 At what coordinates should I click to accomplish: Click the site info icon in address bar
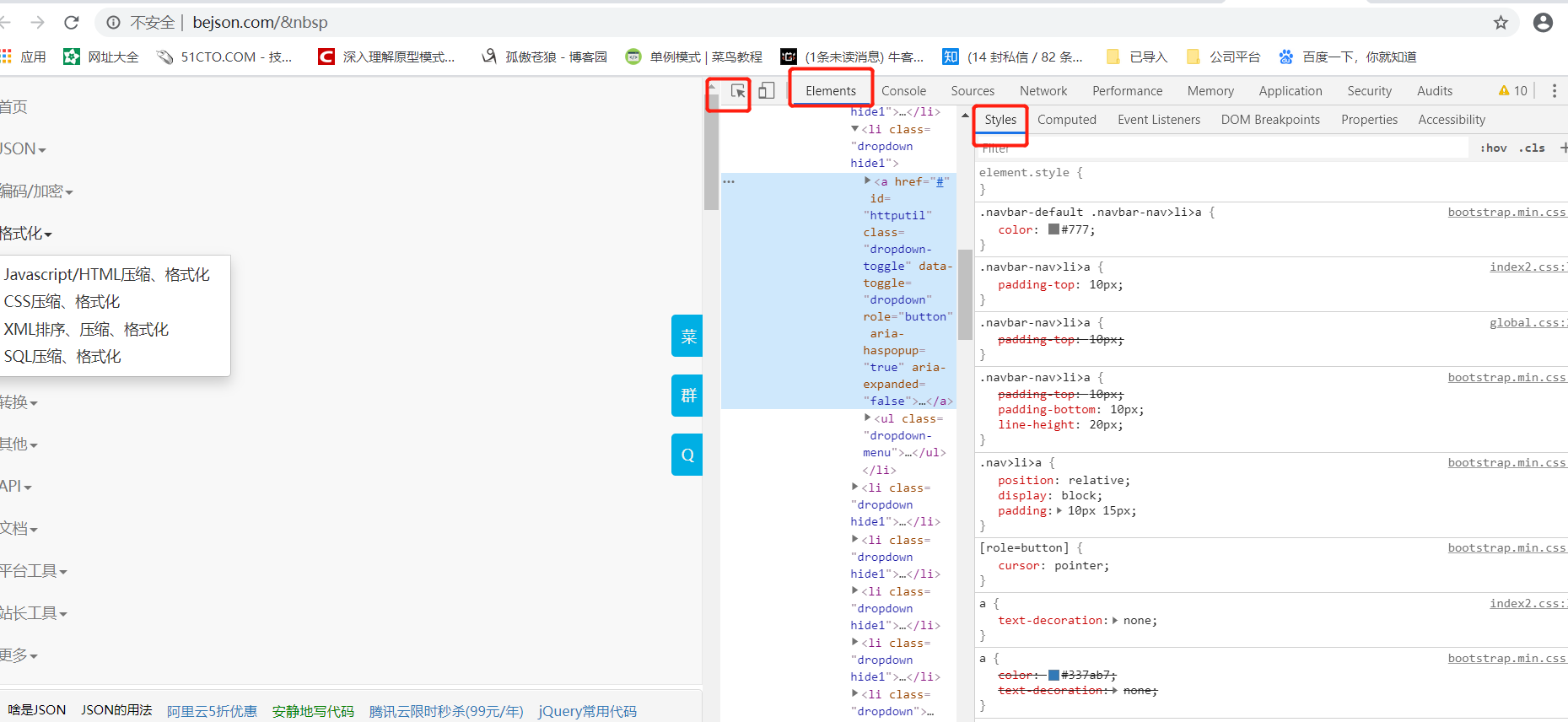pos(113,23)
